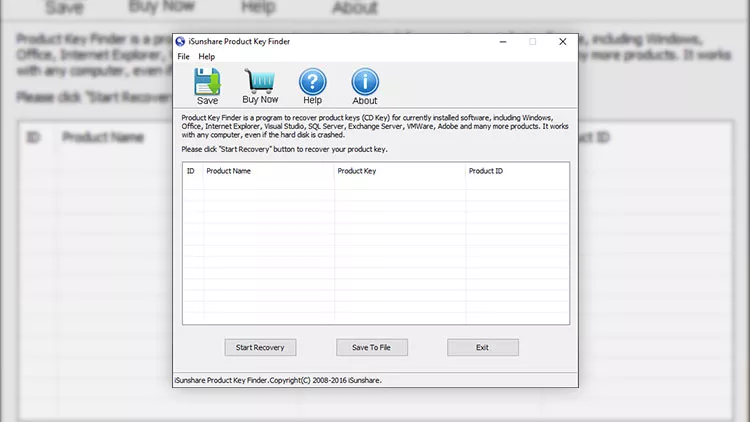Viewport: 750px width, 422px height.
Task: Open the File menu
Action: coord(183,56)
